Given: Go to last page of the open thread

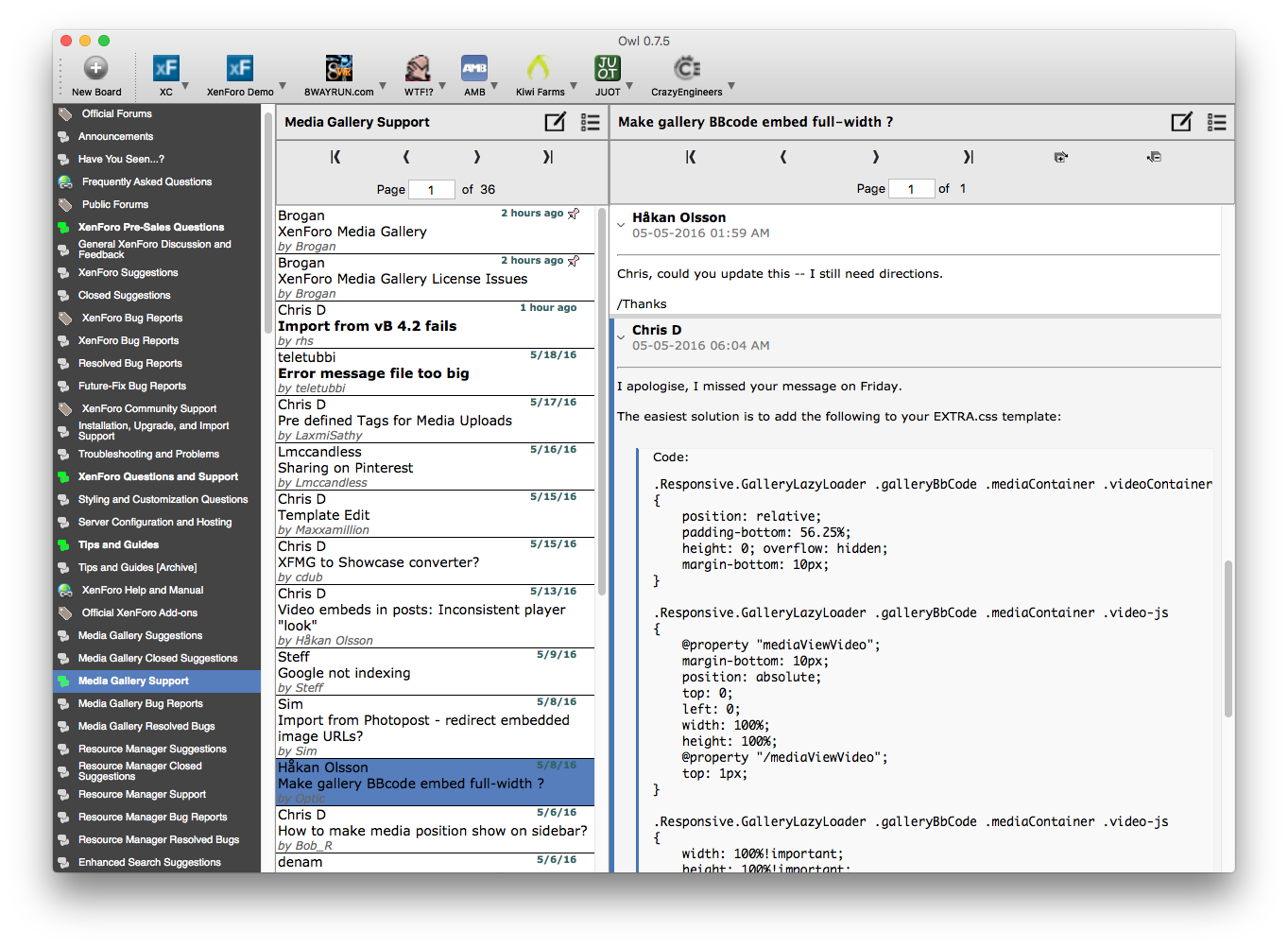Looking at the screenshot, I should pos(969,157).
